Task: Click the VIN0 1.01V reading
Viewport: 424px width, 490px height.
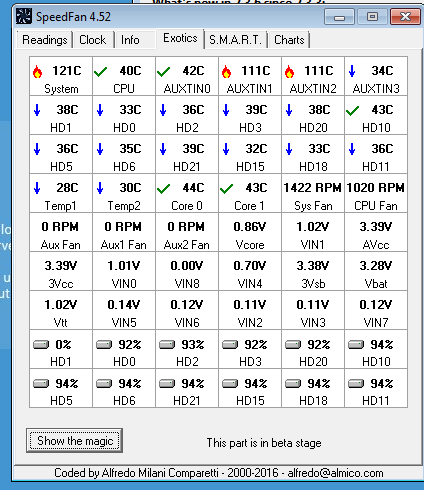Action: (124, 271)
